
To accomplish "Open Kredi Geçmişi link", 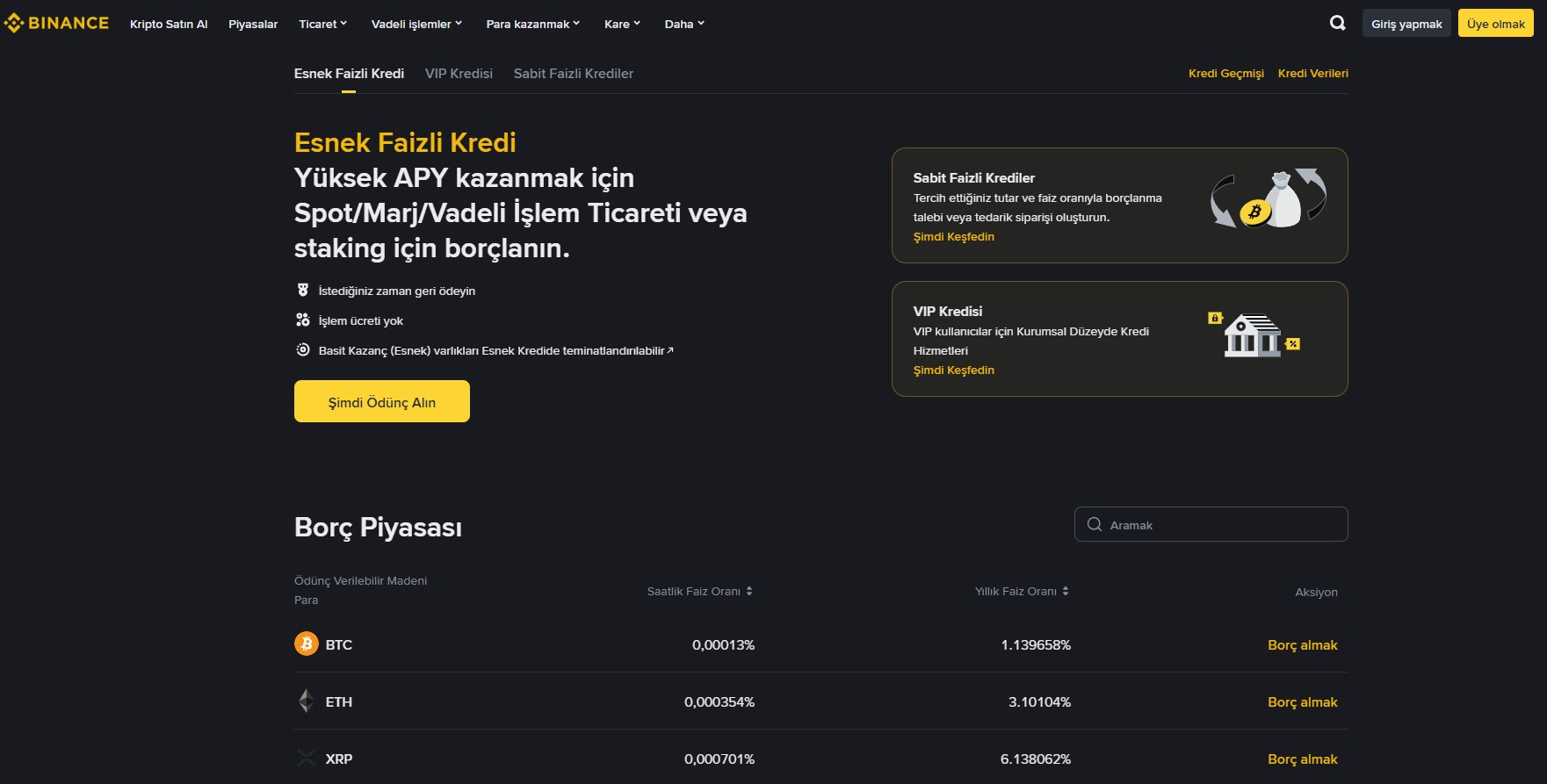I will point(1226,74).
